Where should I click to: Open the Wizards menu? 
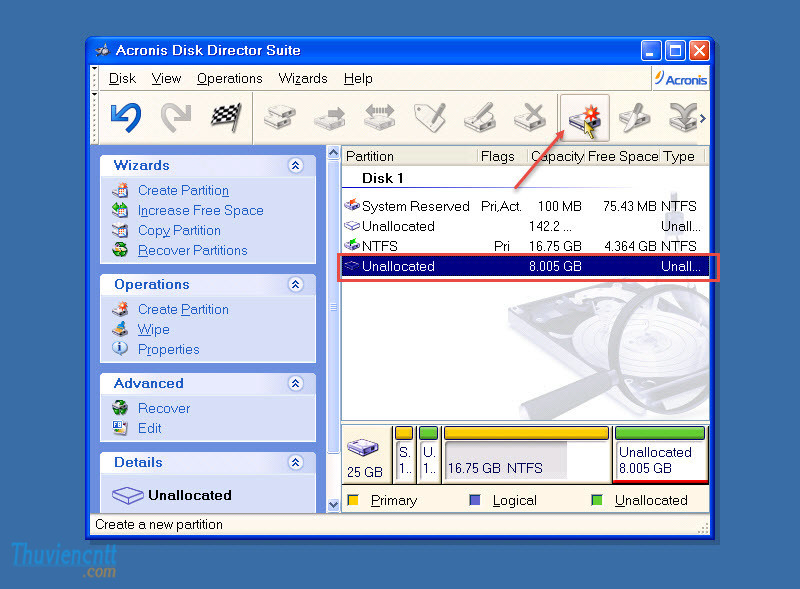(303, 79)
